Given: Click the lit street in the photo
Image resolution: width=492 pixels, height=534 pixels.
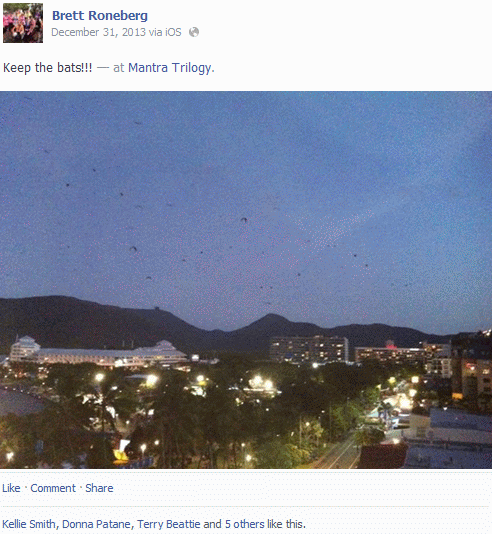Looking at the screenshot, I should click(339, 455).
